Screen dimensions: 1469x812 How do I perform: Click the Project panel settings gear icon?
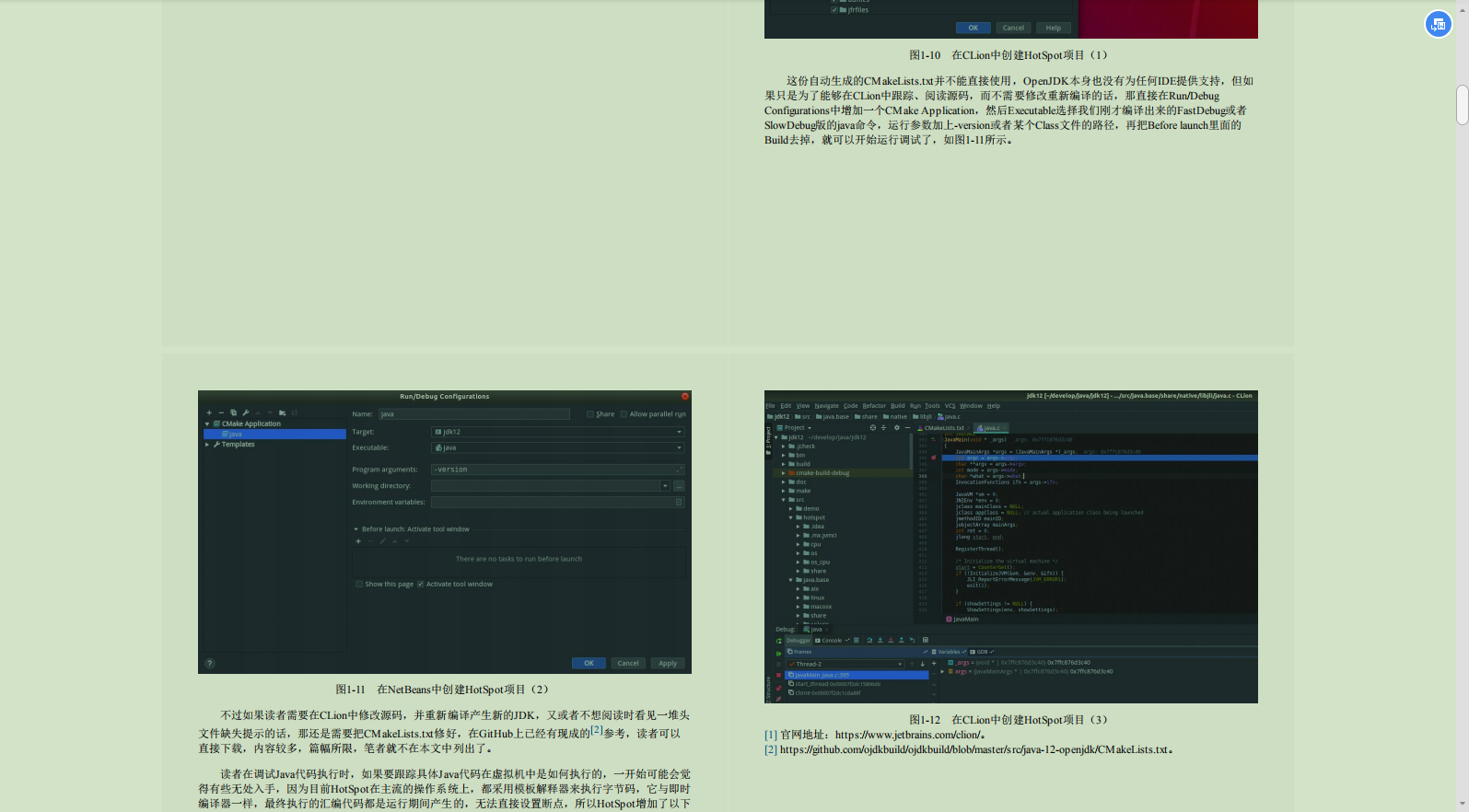(896, 427)
